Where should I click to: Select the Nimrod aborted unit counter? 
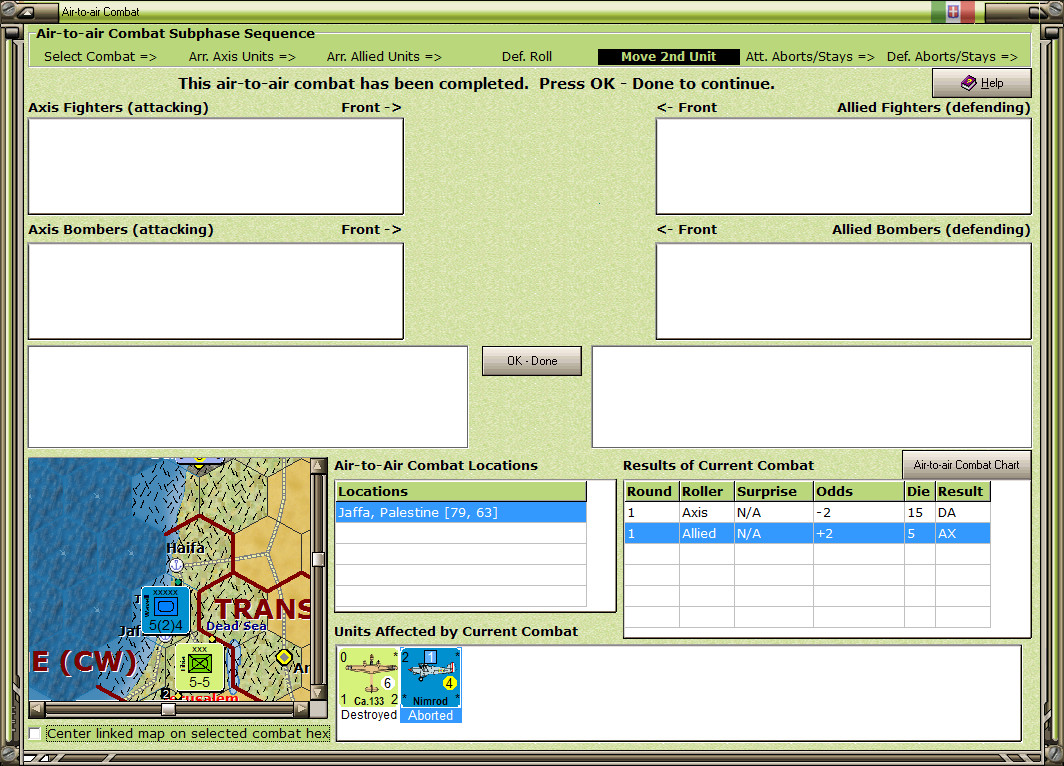430,685
